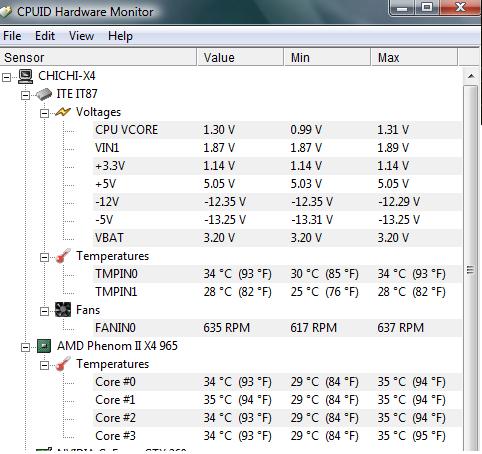Click the scrollbar up arrow
This screenshot has height=454, width=482.
point(471,76)
